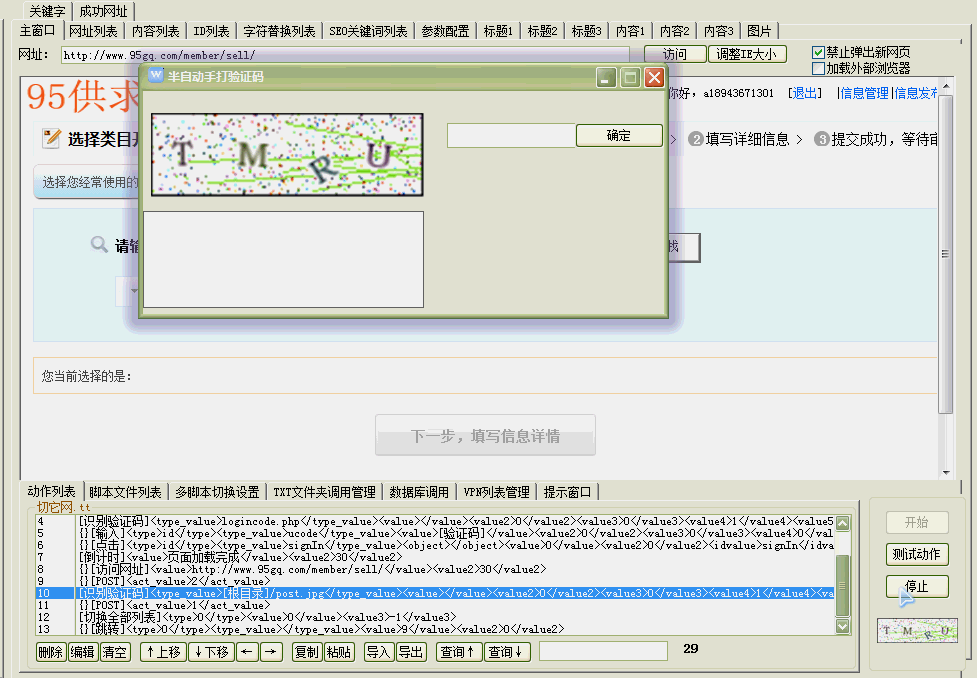
Task: Click the ↓下移 button
Action: tap(211, 652)
